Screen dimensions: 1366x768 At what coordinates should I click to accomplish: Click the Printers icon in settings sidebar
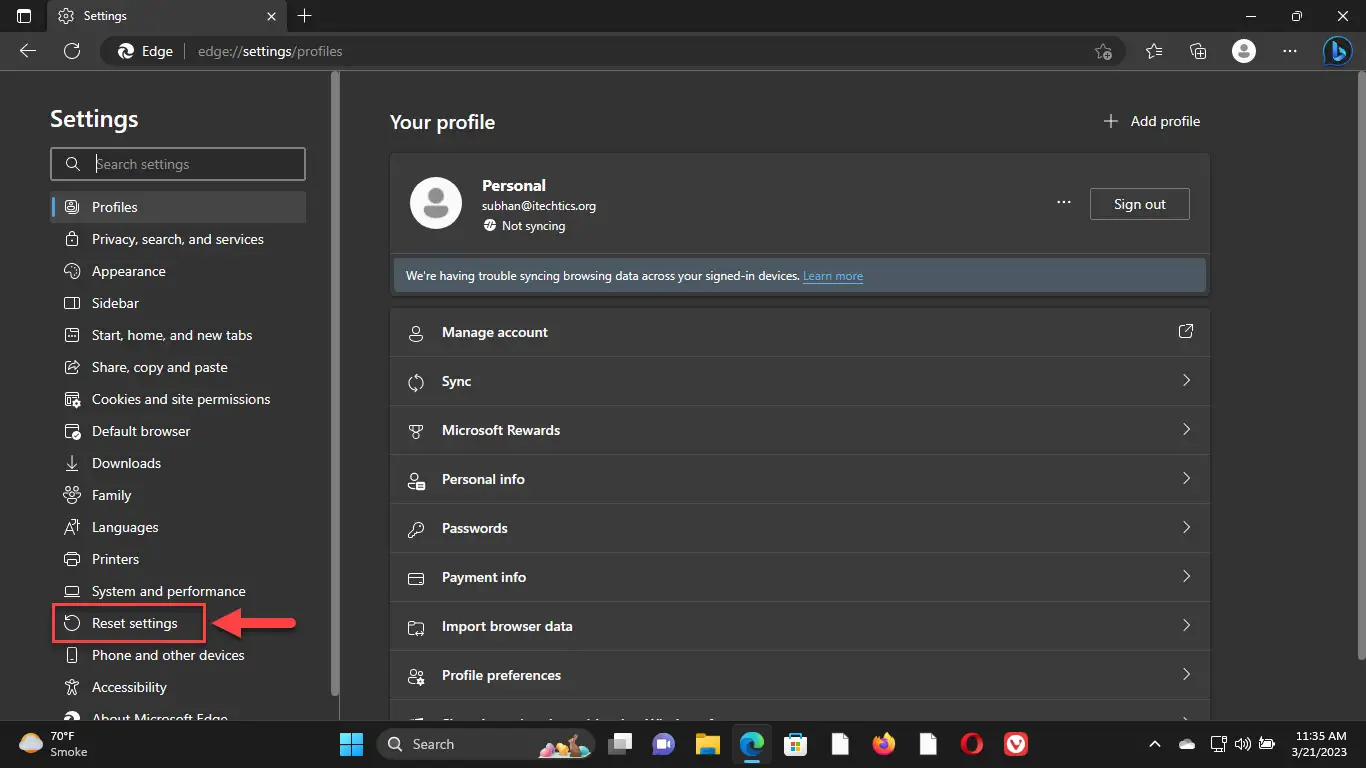pos(72,559)
